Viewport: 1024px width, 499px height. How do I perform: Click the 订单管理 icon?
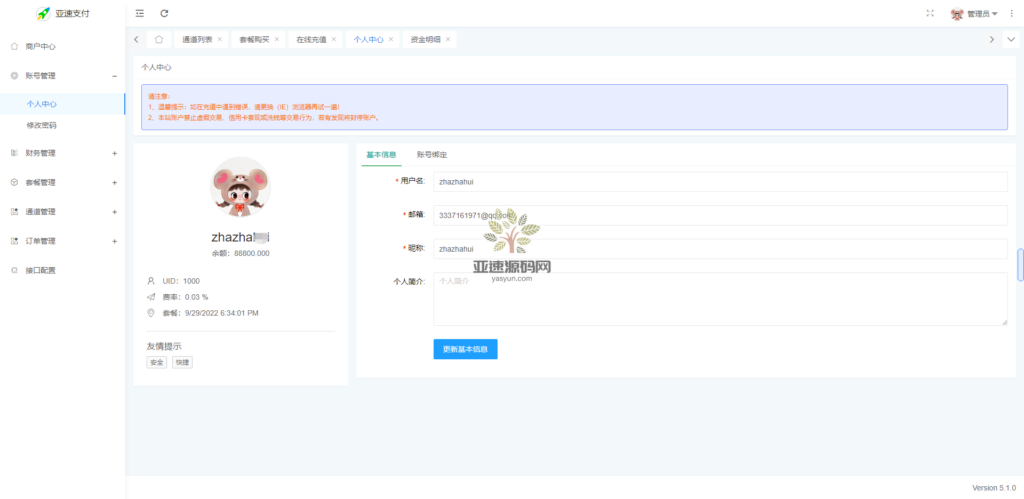coord(14,241)
